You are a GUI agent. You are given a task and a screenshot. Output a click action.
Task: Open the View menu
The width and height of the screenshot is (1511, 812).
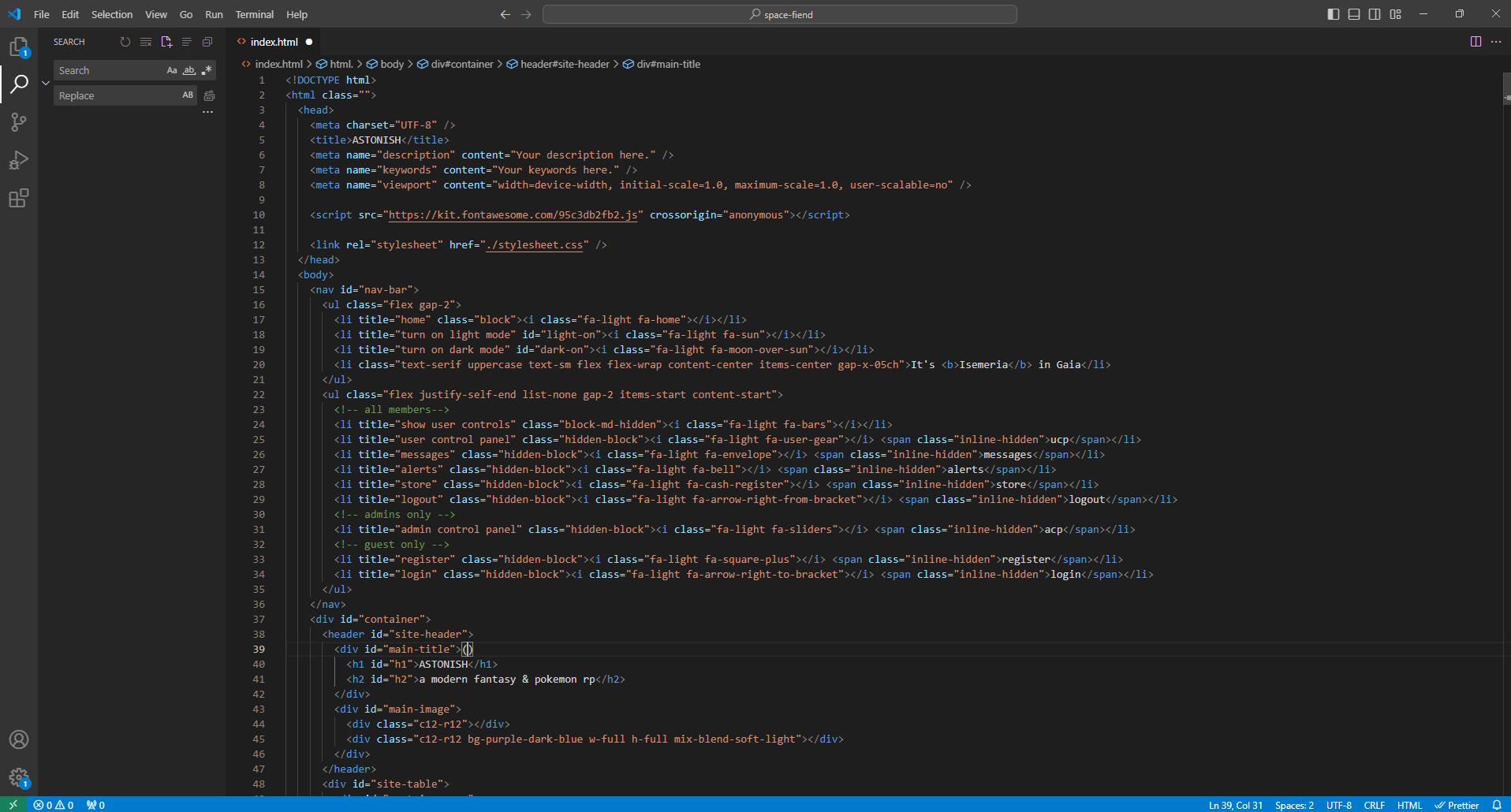[x=156, y=14]
